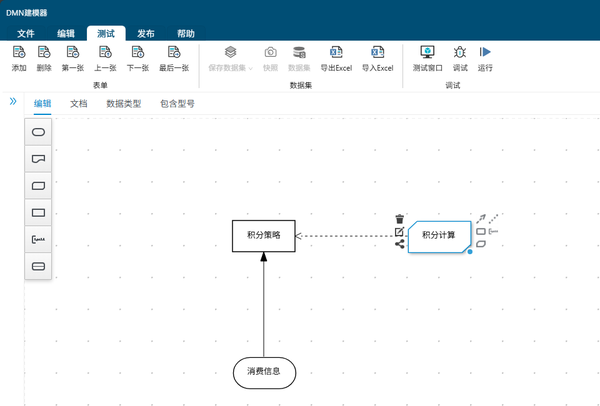Click the 删除 (Delete) form icon
The image size is (600, 406).
pyautogui.click(x=44, y=52)
